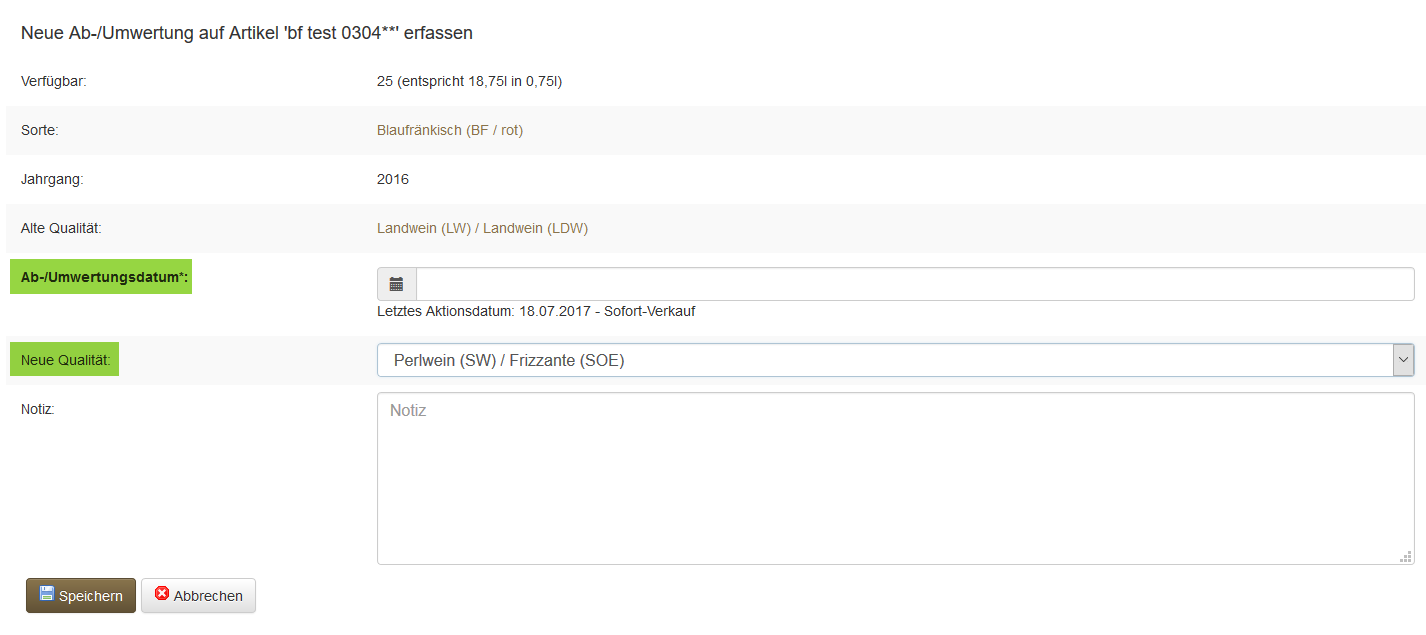Click into the Notiz text area
The width and height of the screenshot is (1426, 635).
pos(894,478)
